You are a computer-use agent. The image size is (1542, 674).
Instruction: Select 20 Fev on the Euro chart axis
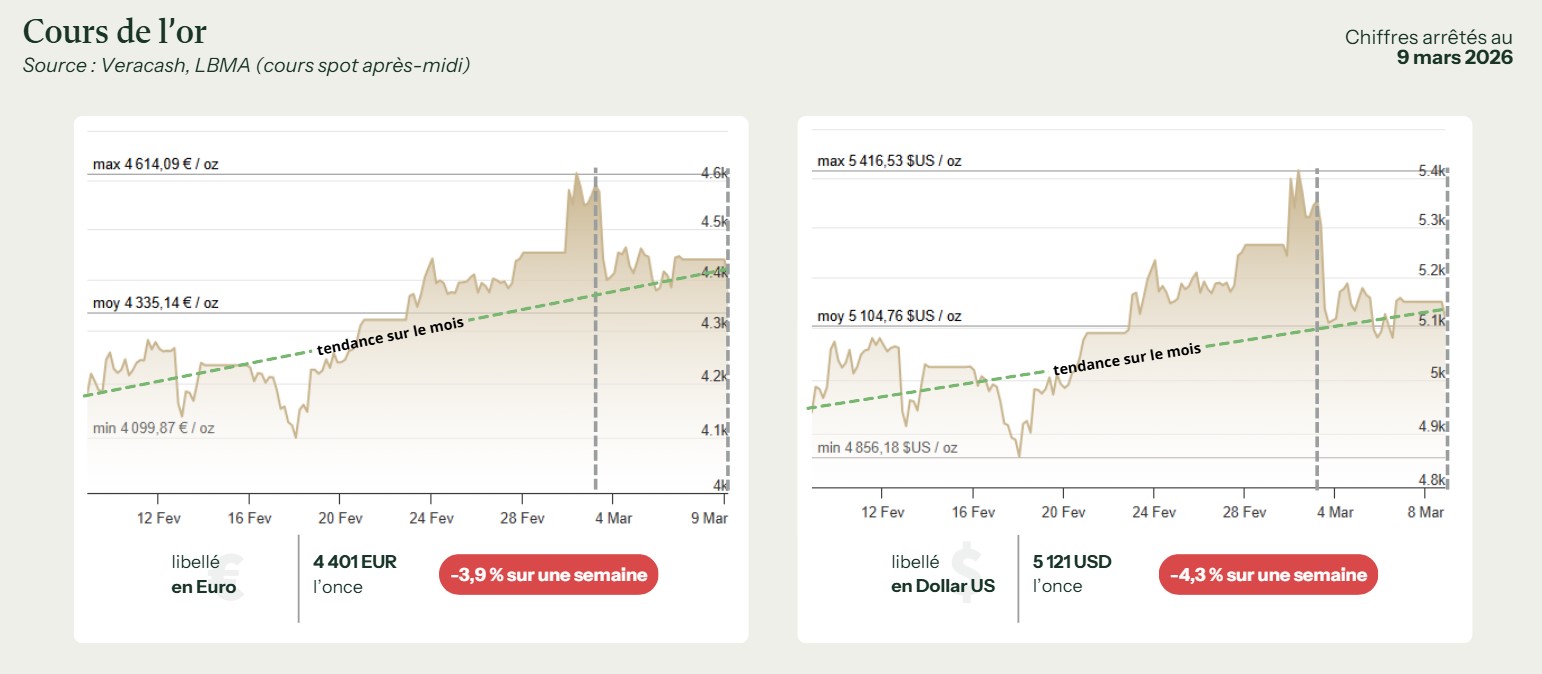coord(340,518)
